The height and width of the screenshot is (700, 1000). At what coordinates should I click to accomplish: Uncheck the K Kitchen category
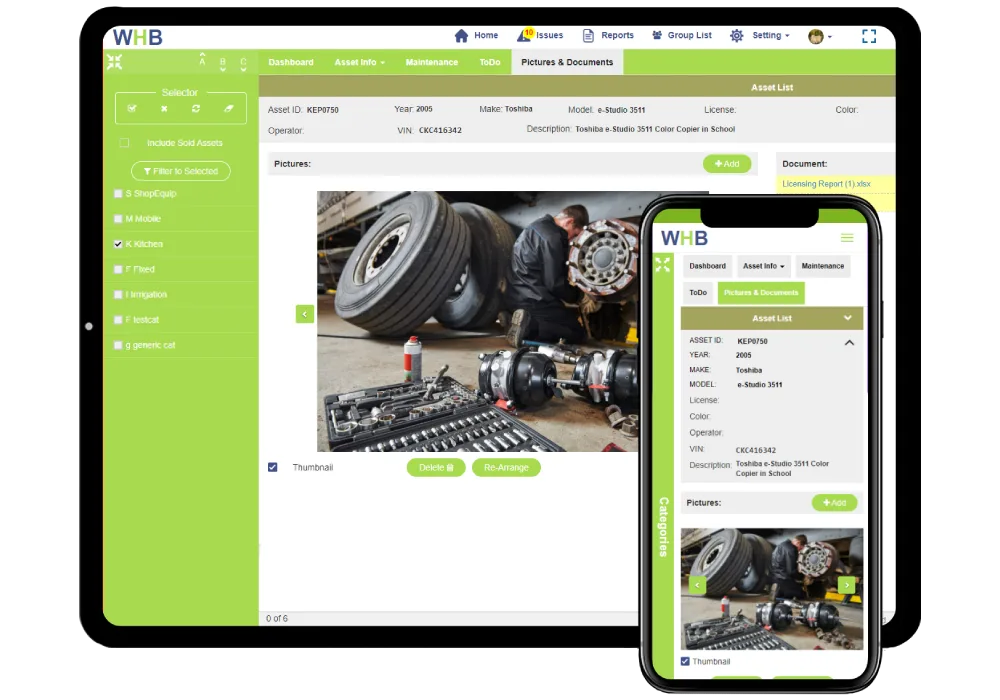tap(117, 243)
